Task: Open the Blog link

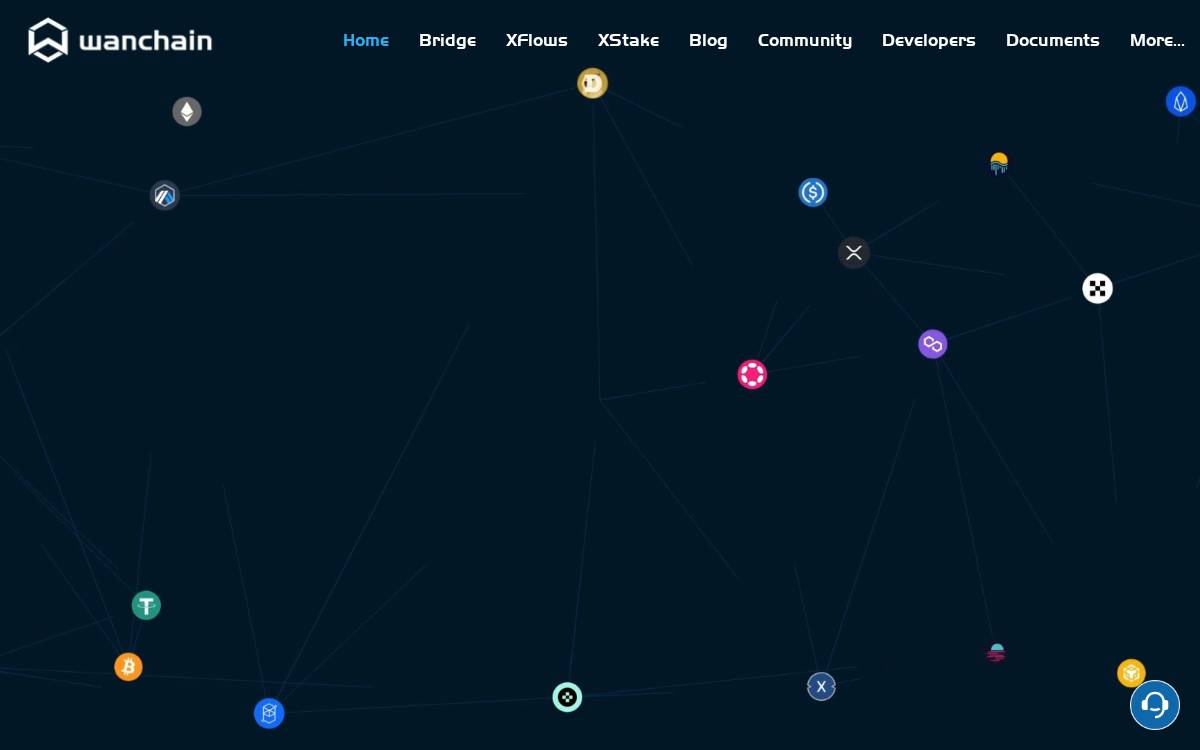Action: point(708,40)
